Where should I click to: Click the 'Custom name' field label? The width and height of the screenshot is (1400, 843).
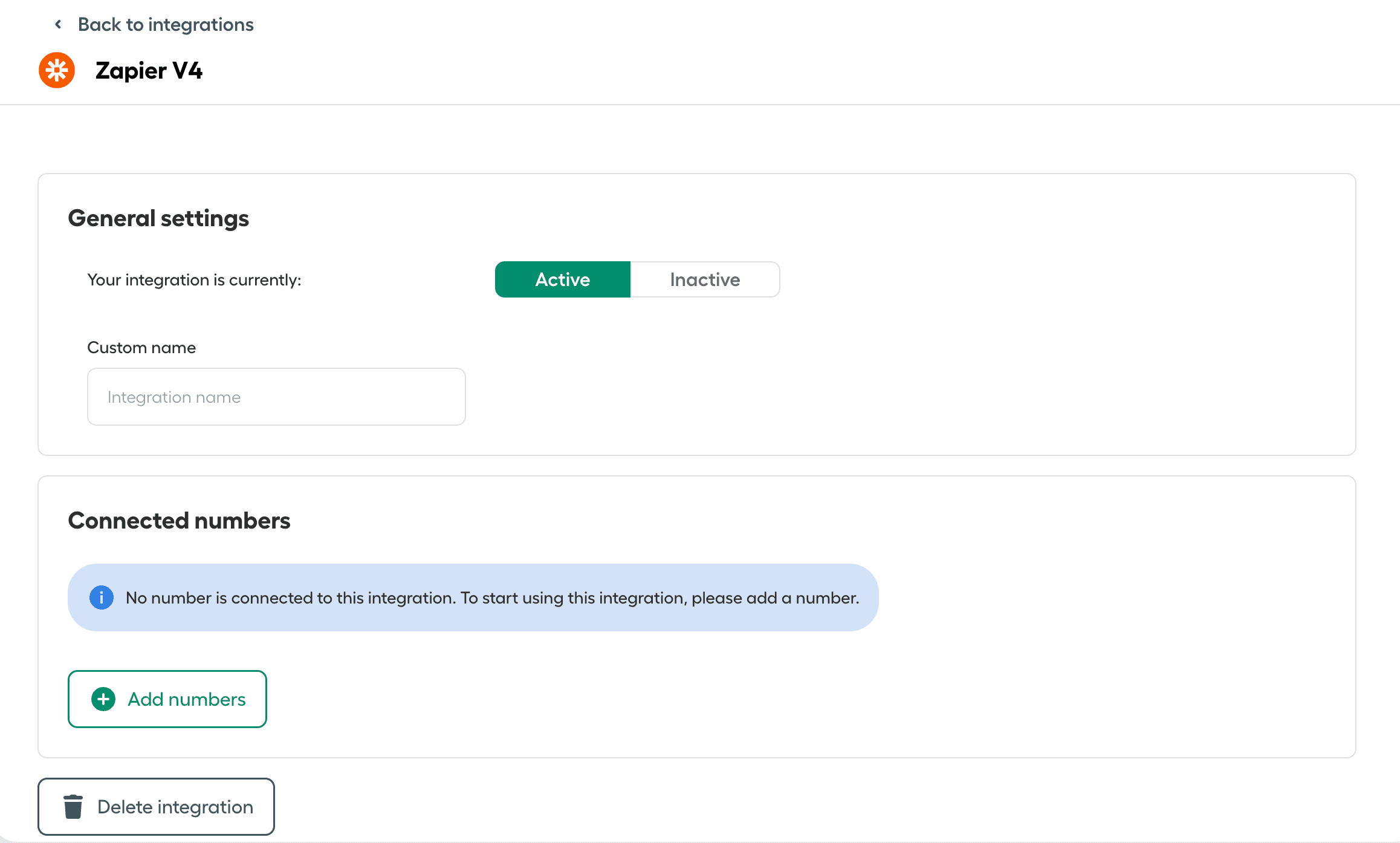click(x=141, y=348)
